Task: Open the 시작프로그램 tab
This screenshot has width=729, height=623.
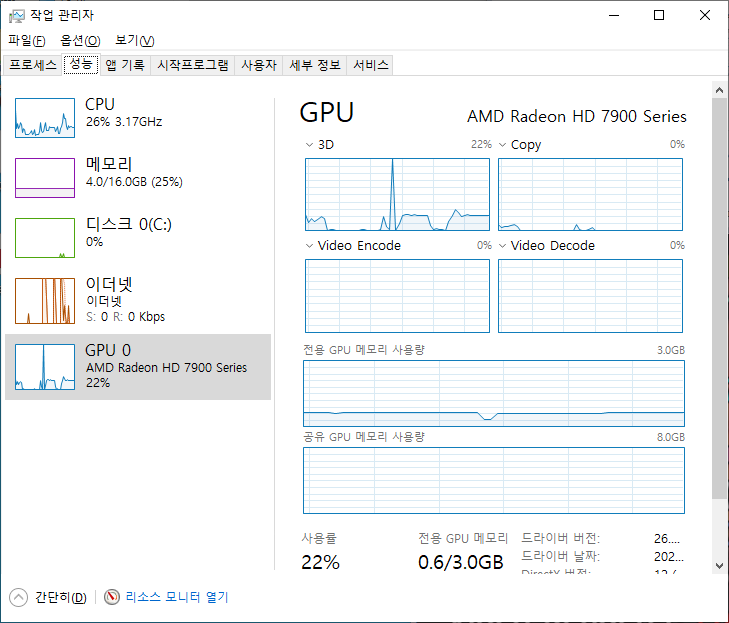Action: pos(192,65)
